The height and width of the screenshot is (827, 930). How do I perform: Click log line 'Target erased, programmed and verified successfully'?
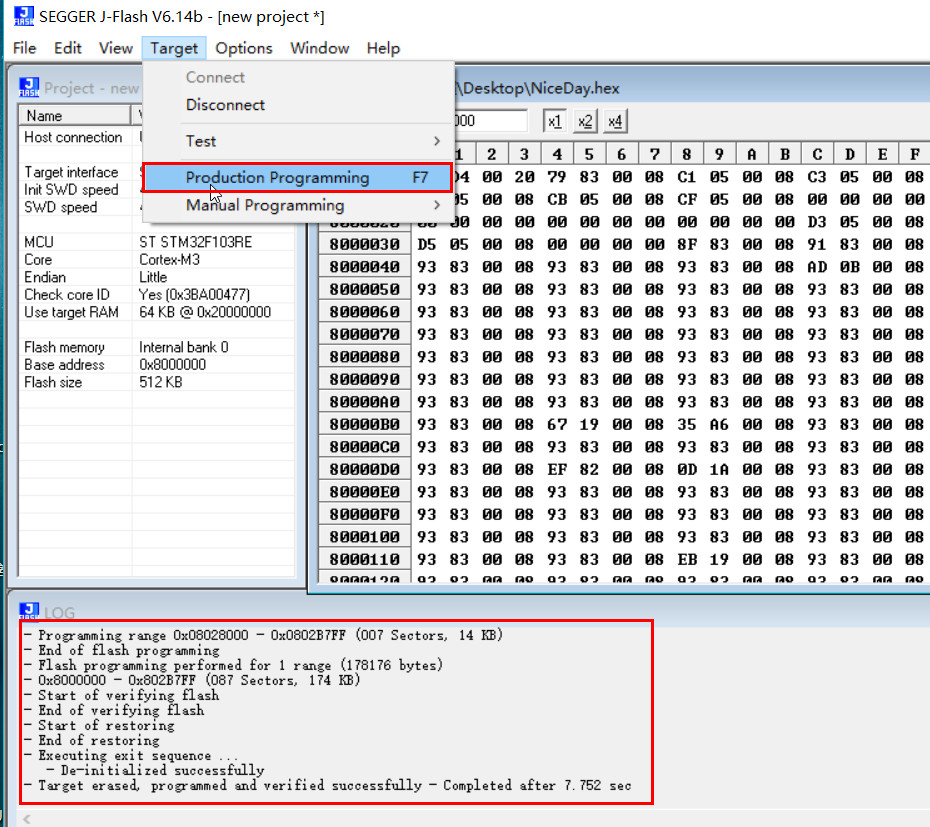tap(230, 785)
